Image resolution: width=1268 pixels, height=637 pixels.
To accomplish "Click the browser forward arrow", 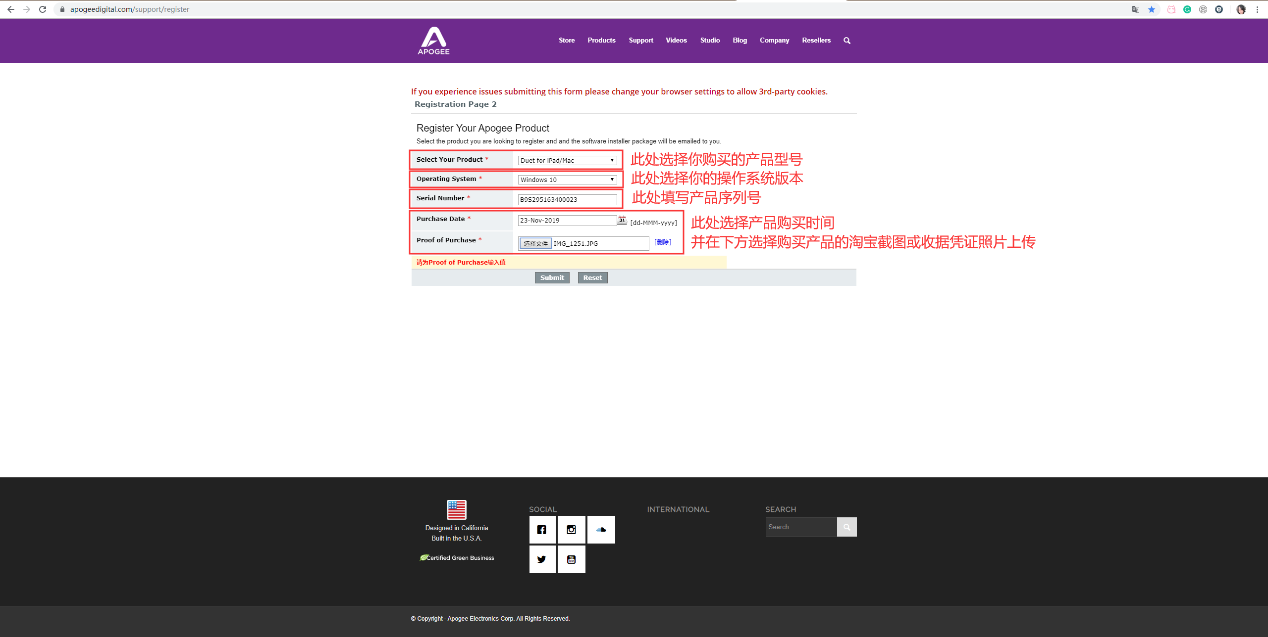I will 26,9.
